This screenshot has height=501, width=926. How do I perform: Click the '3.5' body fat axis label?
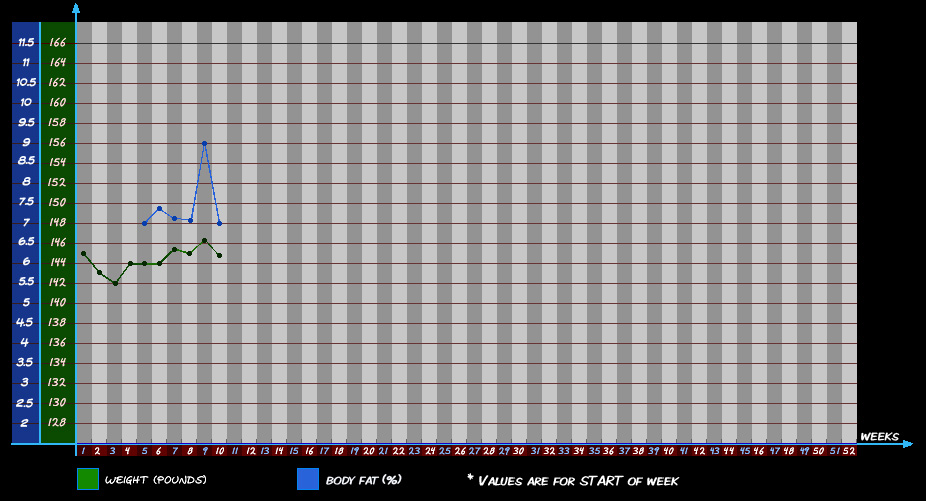click(25, 362)
